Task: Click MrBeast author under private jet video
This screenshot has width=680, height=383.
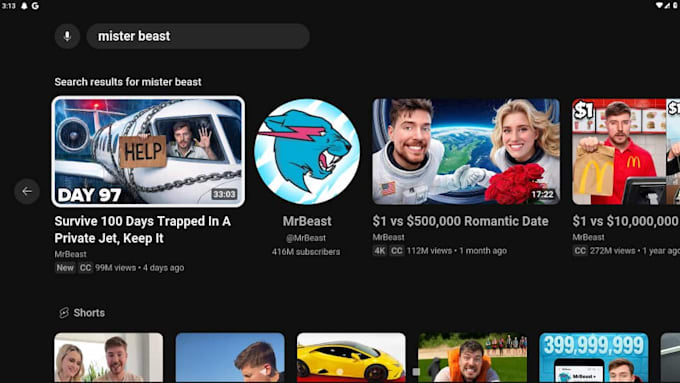Action: (x=70, y=254)
